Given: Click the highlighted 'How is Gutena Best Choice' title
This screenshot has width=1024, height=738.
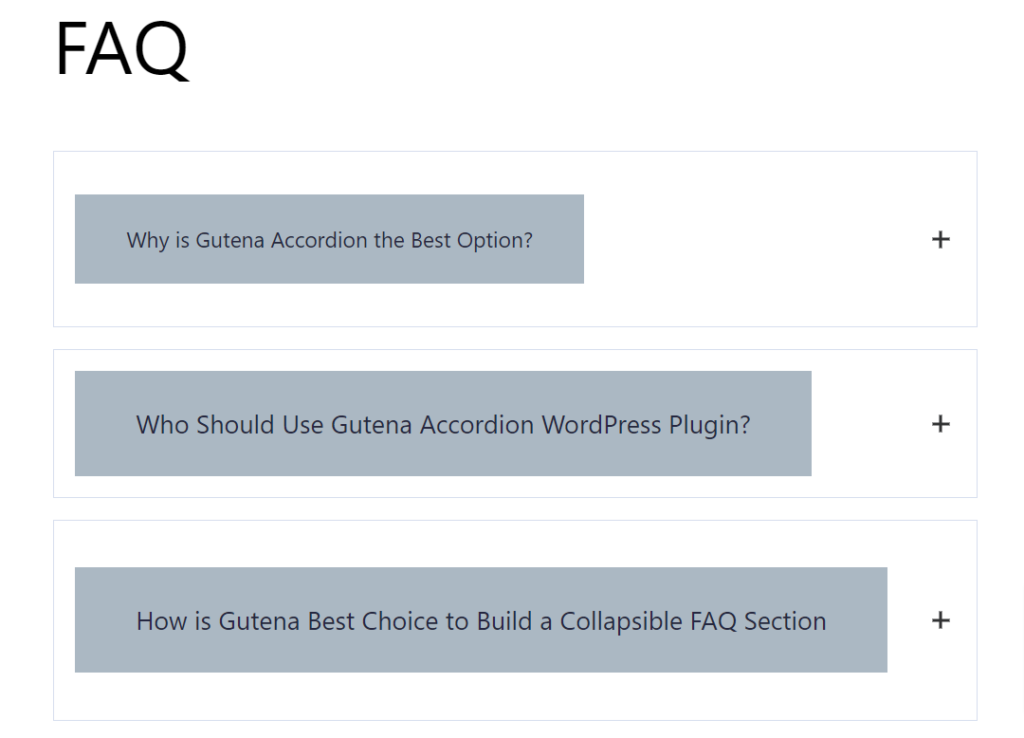Looking at the screenshot, I should 480,620.
